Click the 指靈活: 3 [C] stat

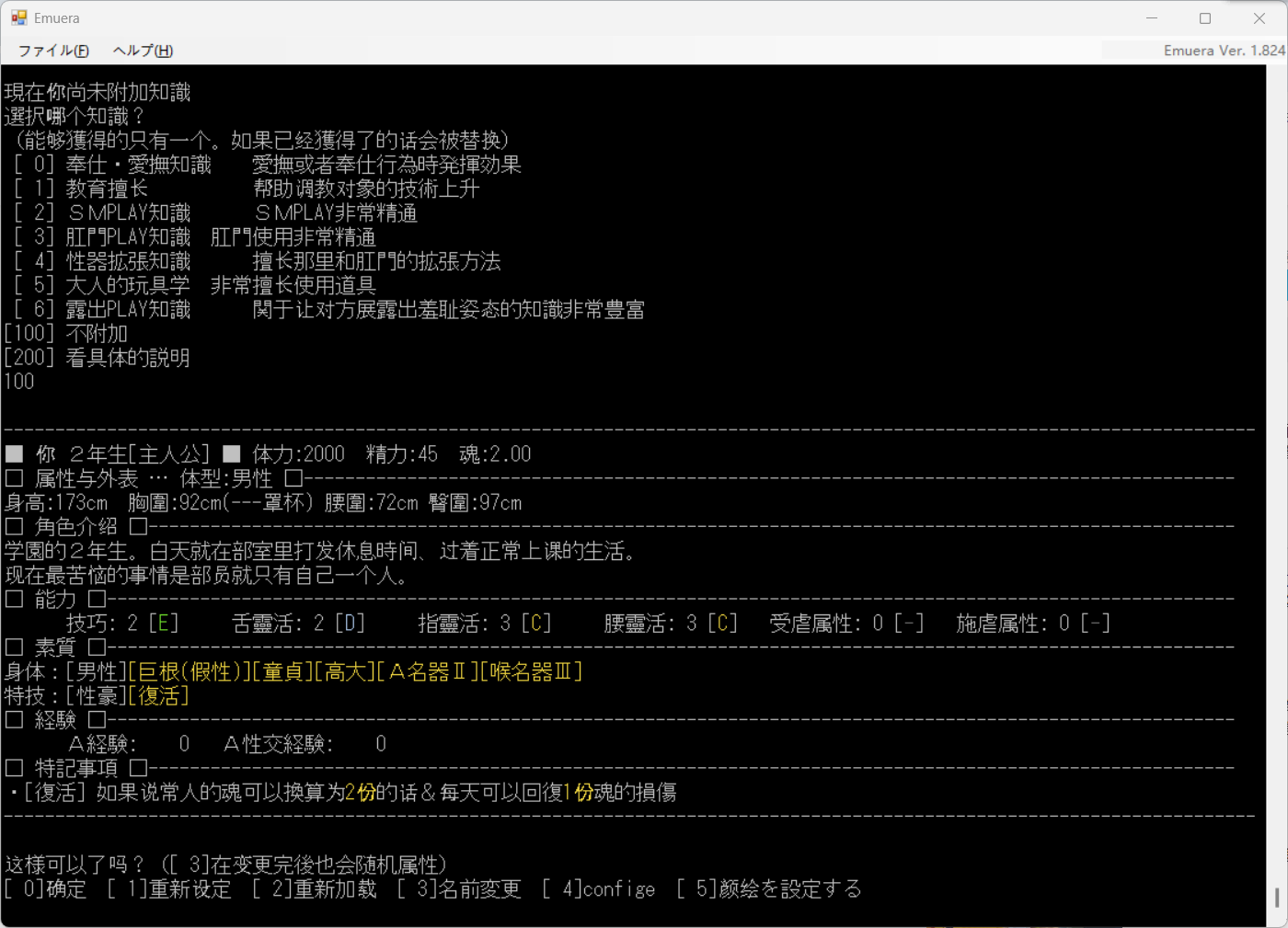pos(485,624)
